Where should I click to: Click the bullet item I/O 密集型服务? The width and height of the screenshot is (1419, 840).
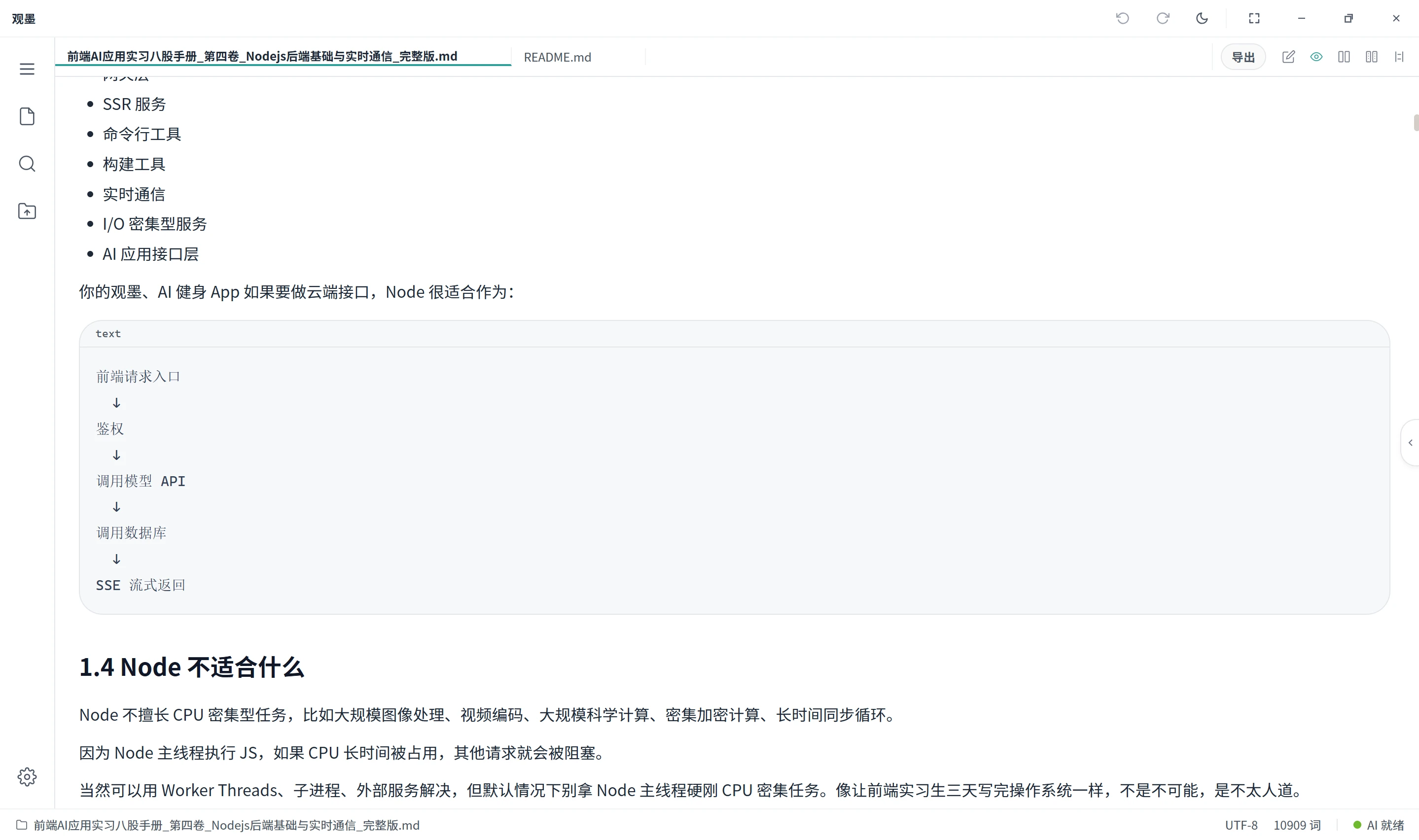pyautogui.click(x=154, y=224)
